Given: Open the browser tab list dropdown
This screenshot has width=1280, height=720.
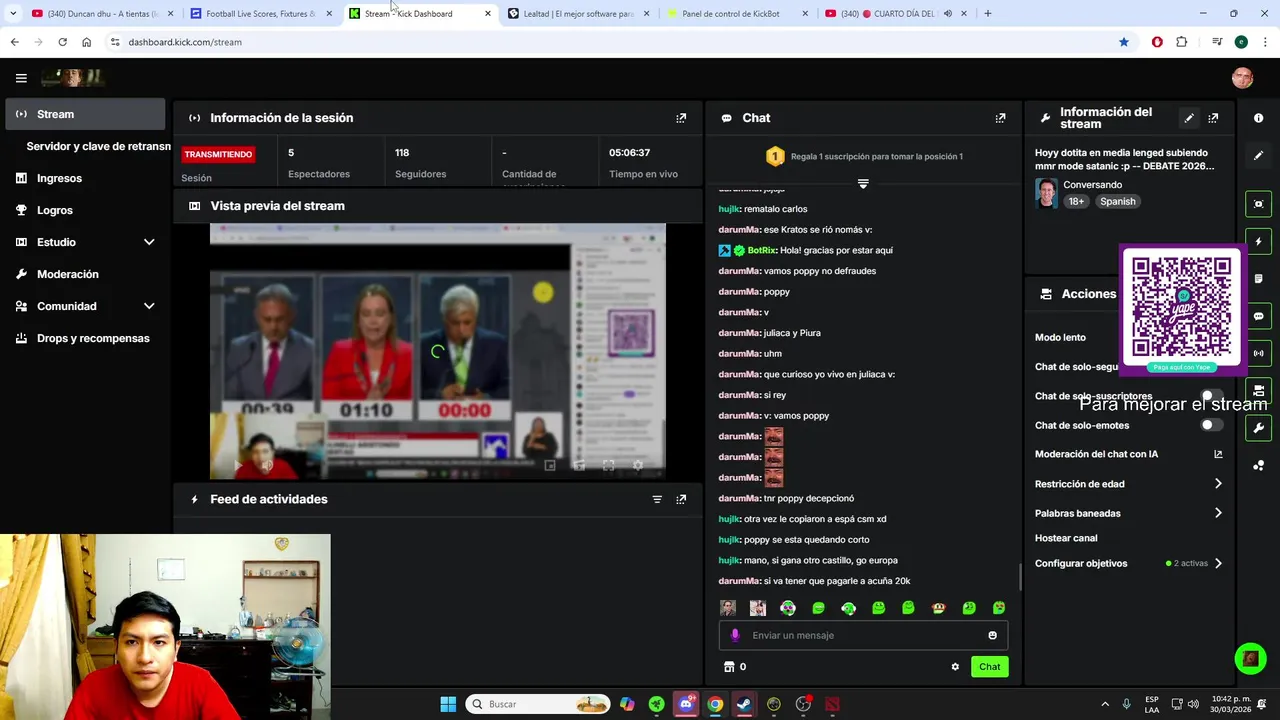Looking at the screenshot, I should point(13,13).
